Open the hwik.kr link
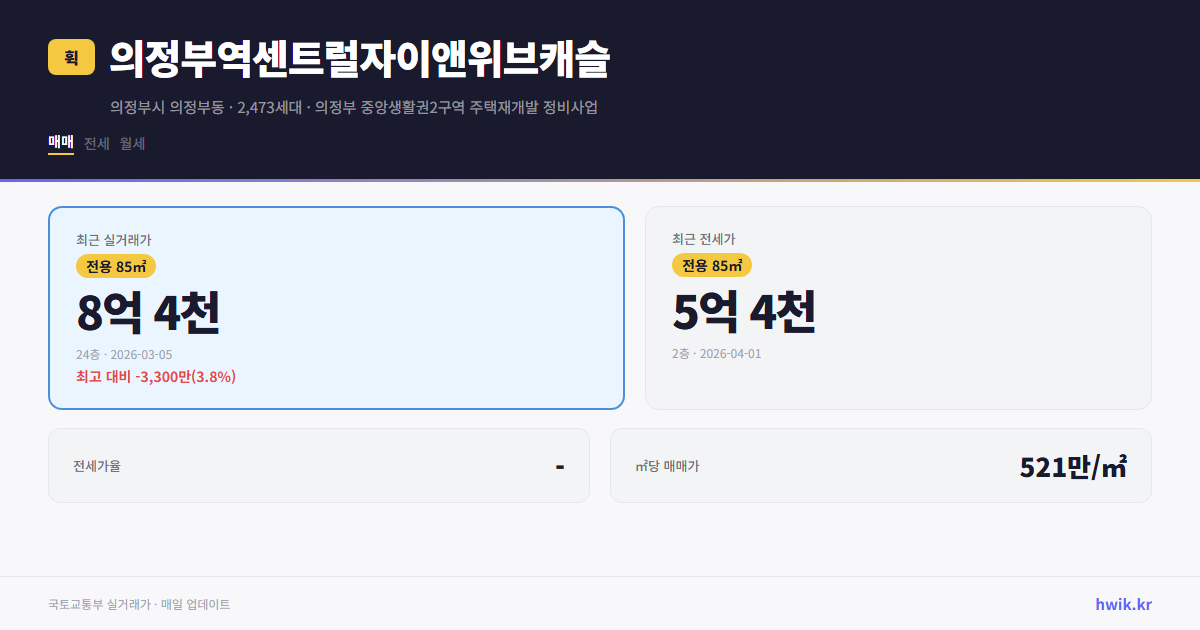Screen dimensions: 1200x630 click(x=1124, y=604)
